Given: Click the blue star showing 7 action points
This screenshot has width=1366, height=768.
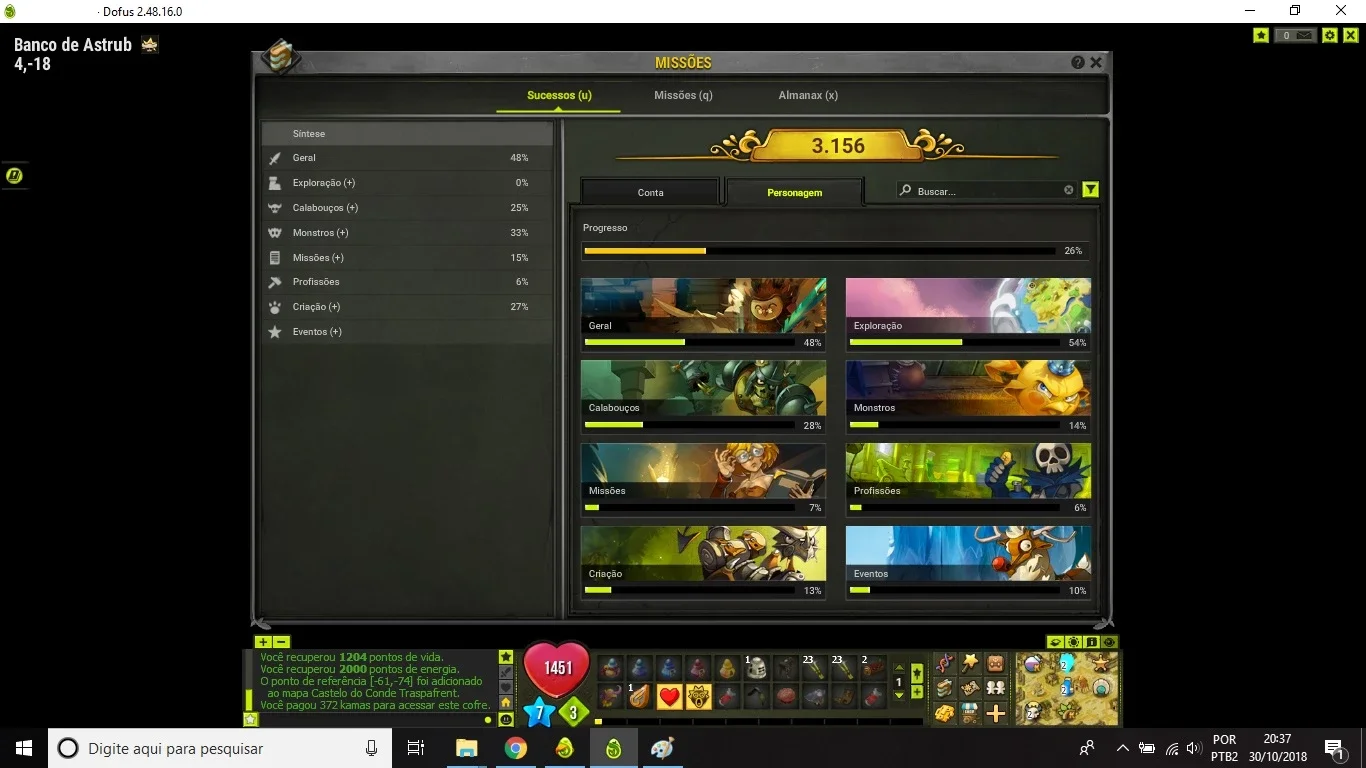Looking at the screenshot, I should (538, 713).
